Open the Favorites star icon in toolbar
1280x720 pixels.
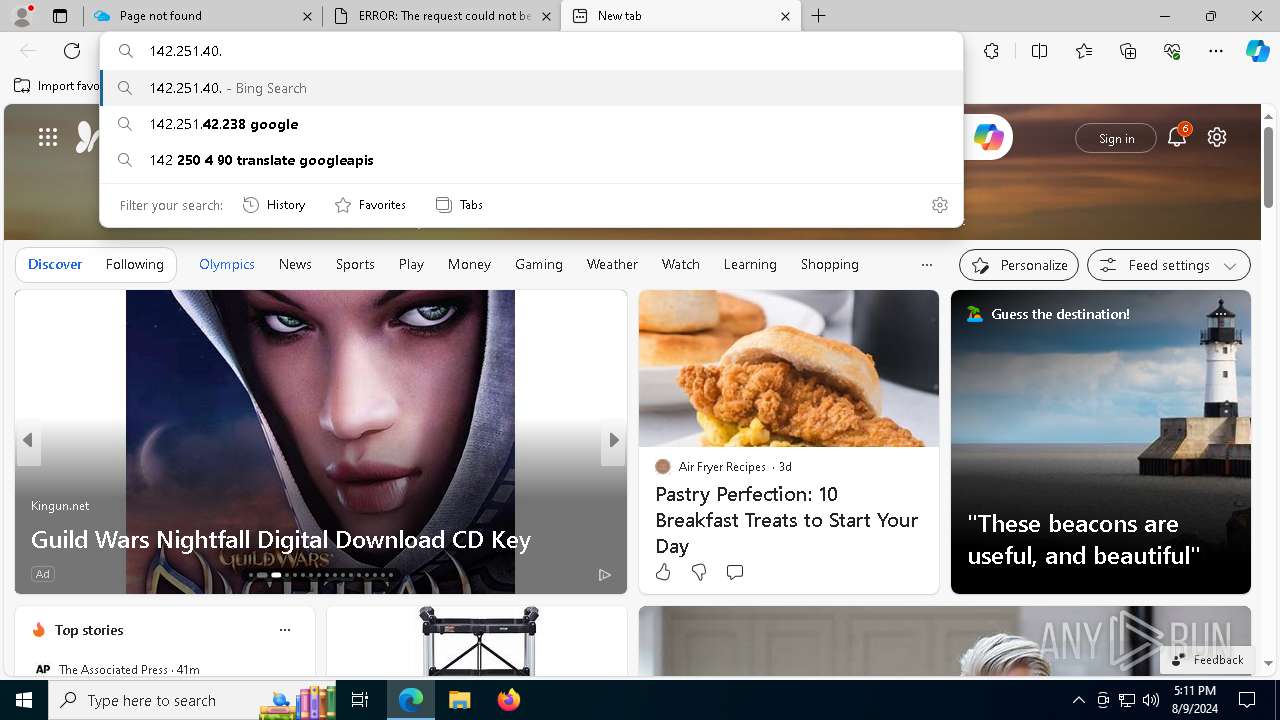click(x=1084, y=51)
